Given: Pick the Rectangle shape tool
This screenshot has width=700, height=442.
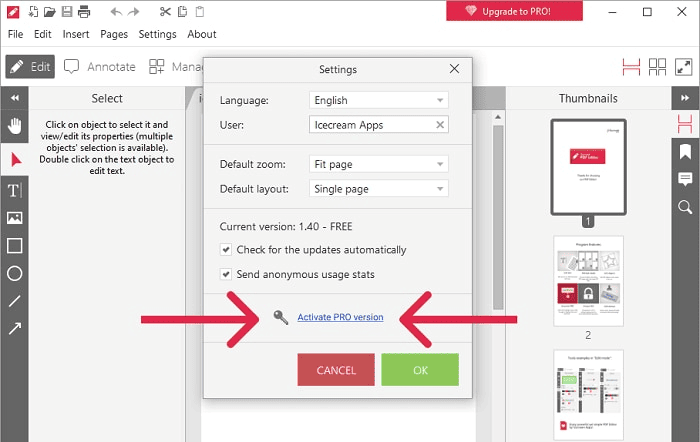Looking at the screenshot, I should pyautogui.click(x=15, y=246).
